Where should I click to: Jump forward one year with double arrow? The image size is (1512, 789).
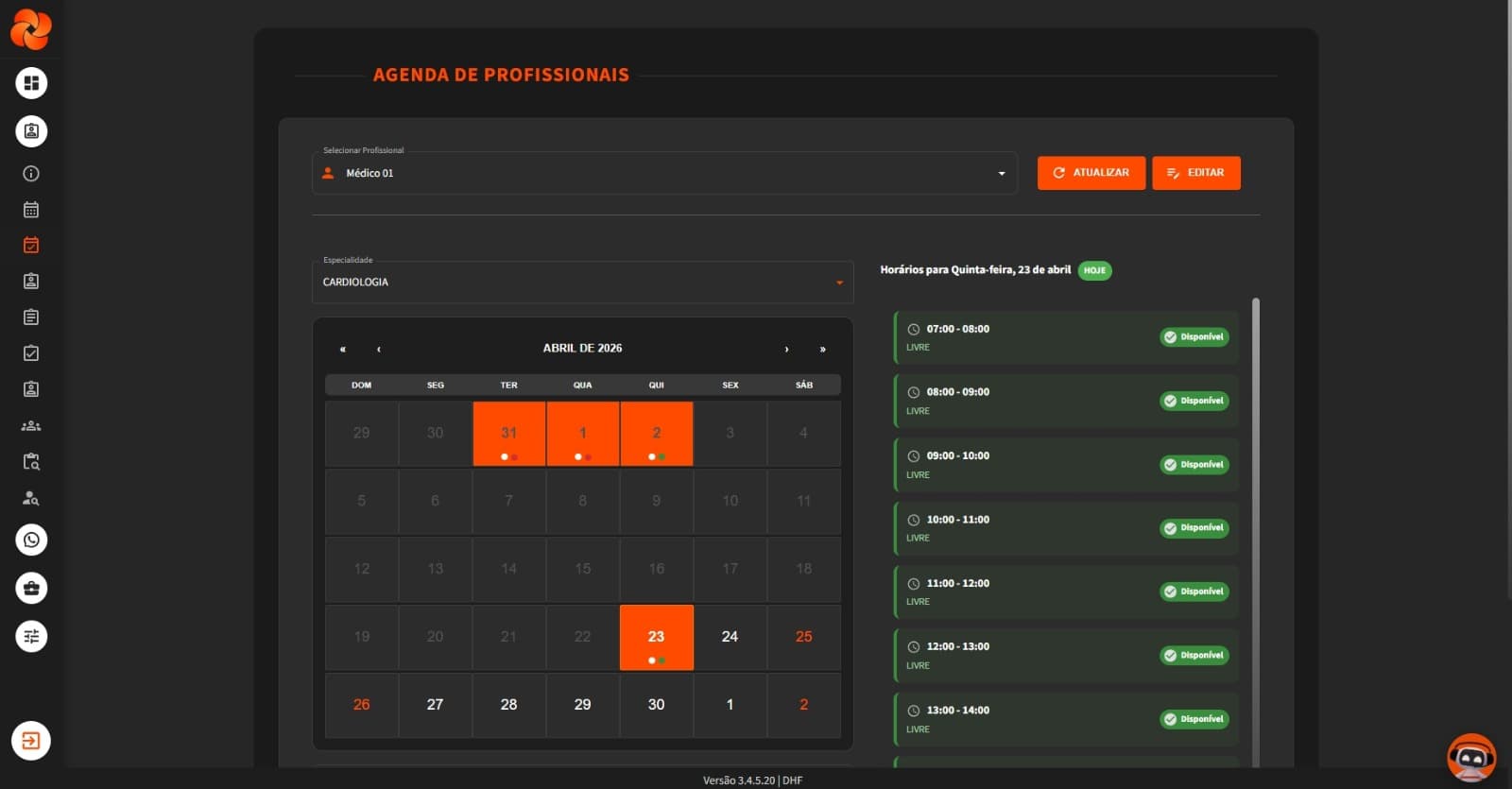click(x=822, y=349)
